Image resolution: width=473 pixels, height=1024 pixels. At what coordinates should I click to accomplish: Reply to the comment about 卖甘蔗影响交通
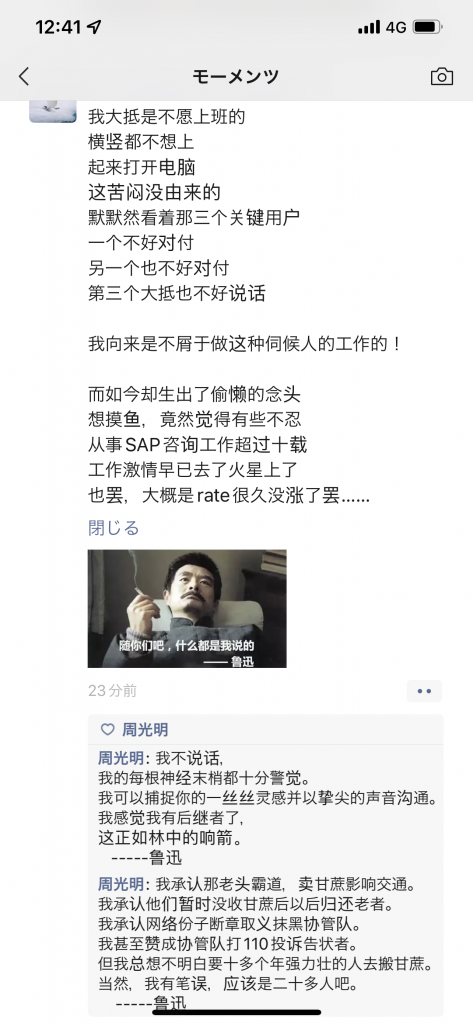(268, 944)
